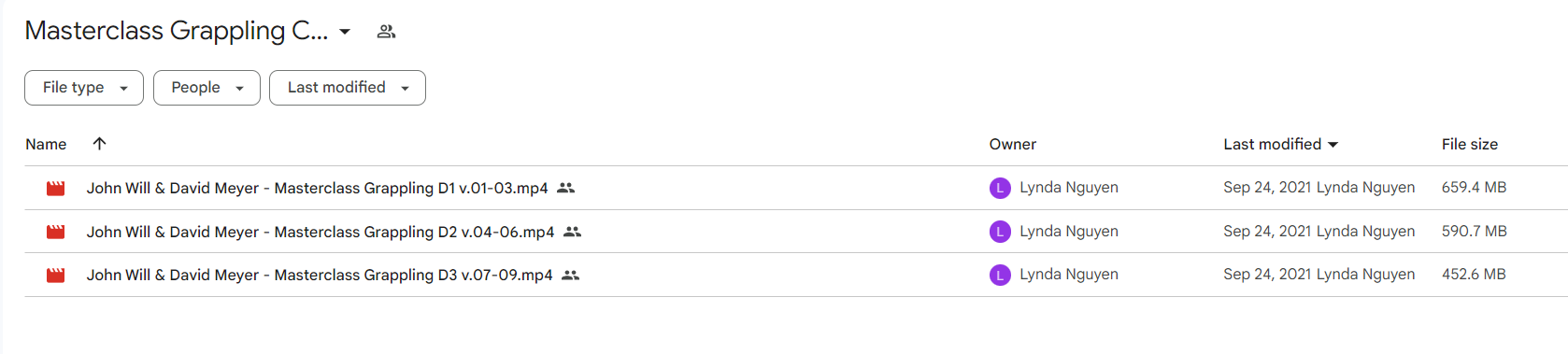
Task: Click the shared icon next to D2 v.04-06.mp4
Action: [x=572, y=232]
